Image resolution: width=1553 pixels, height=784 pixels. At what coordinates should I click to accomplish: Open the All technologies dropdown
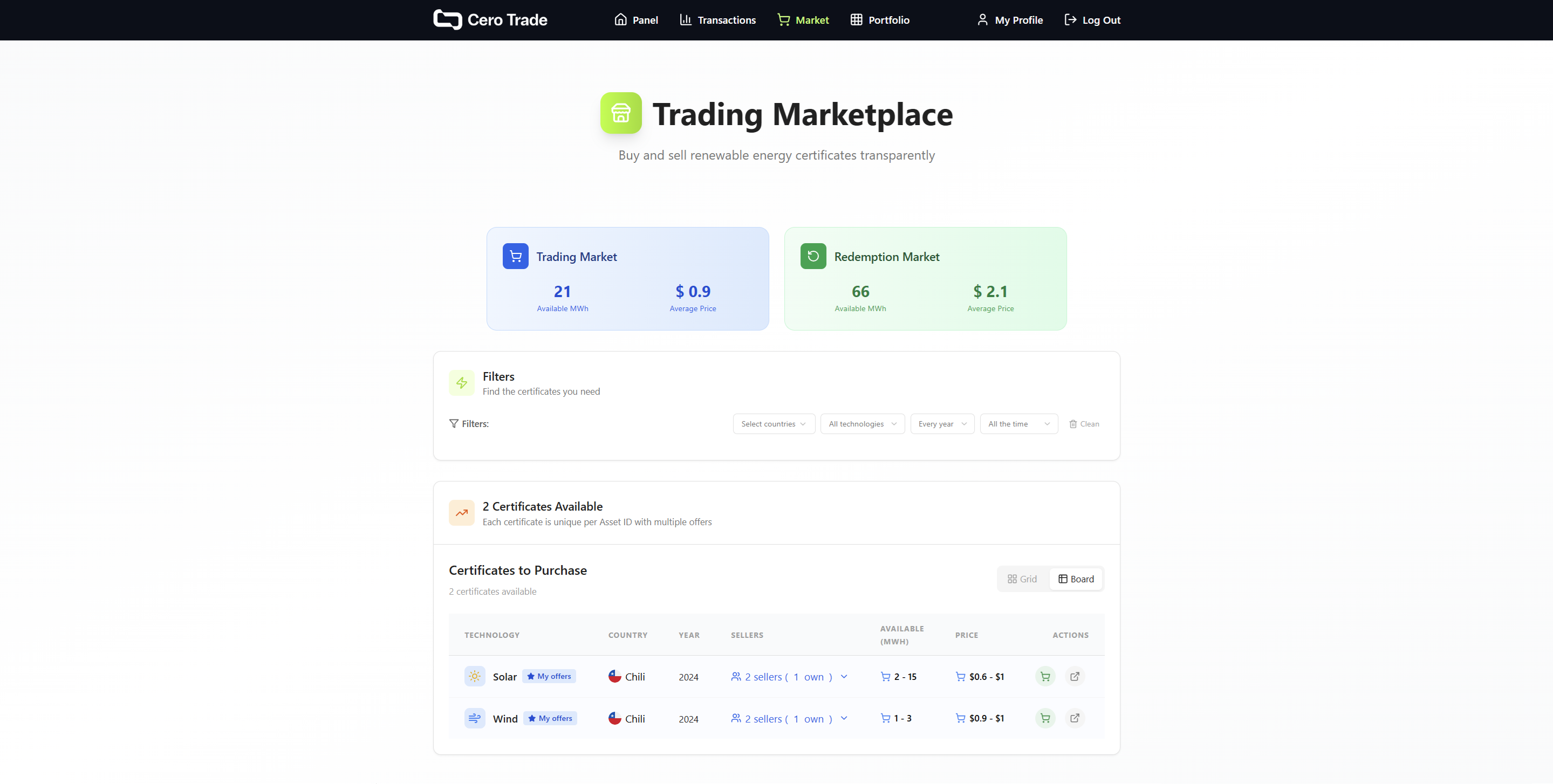(x=862, y=424)
